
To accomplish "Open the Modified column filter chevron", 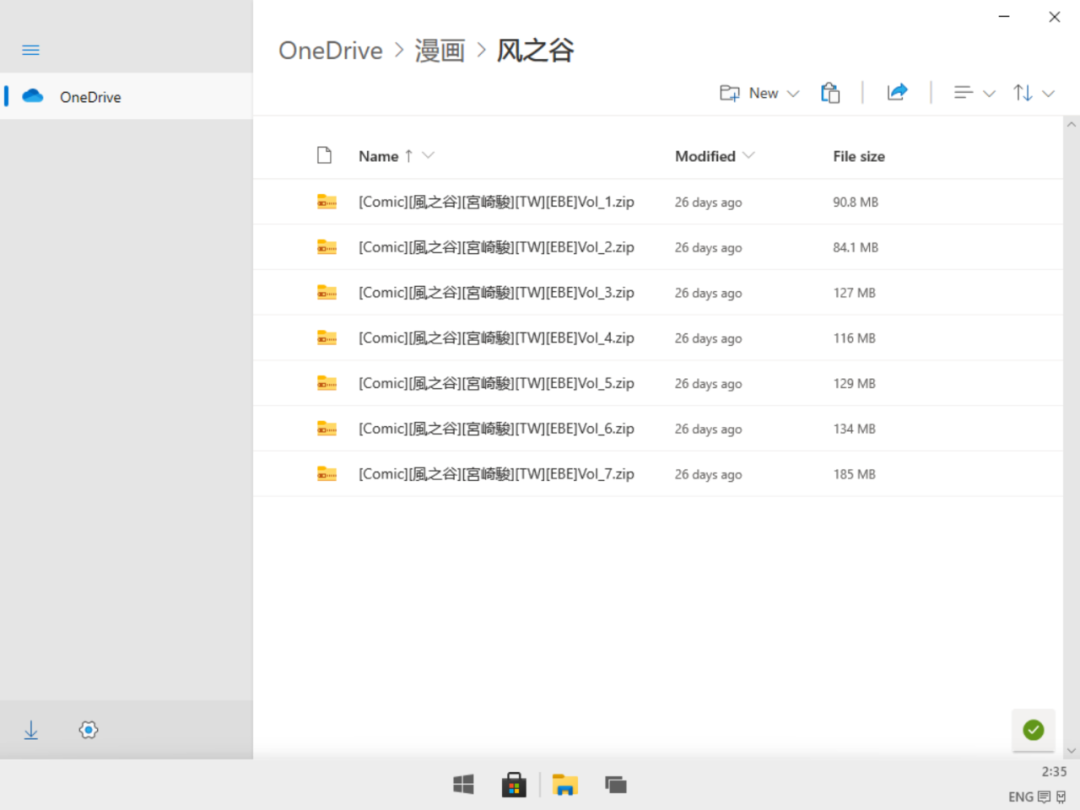I will click(x=749, y=156).
